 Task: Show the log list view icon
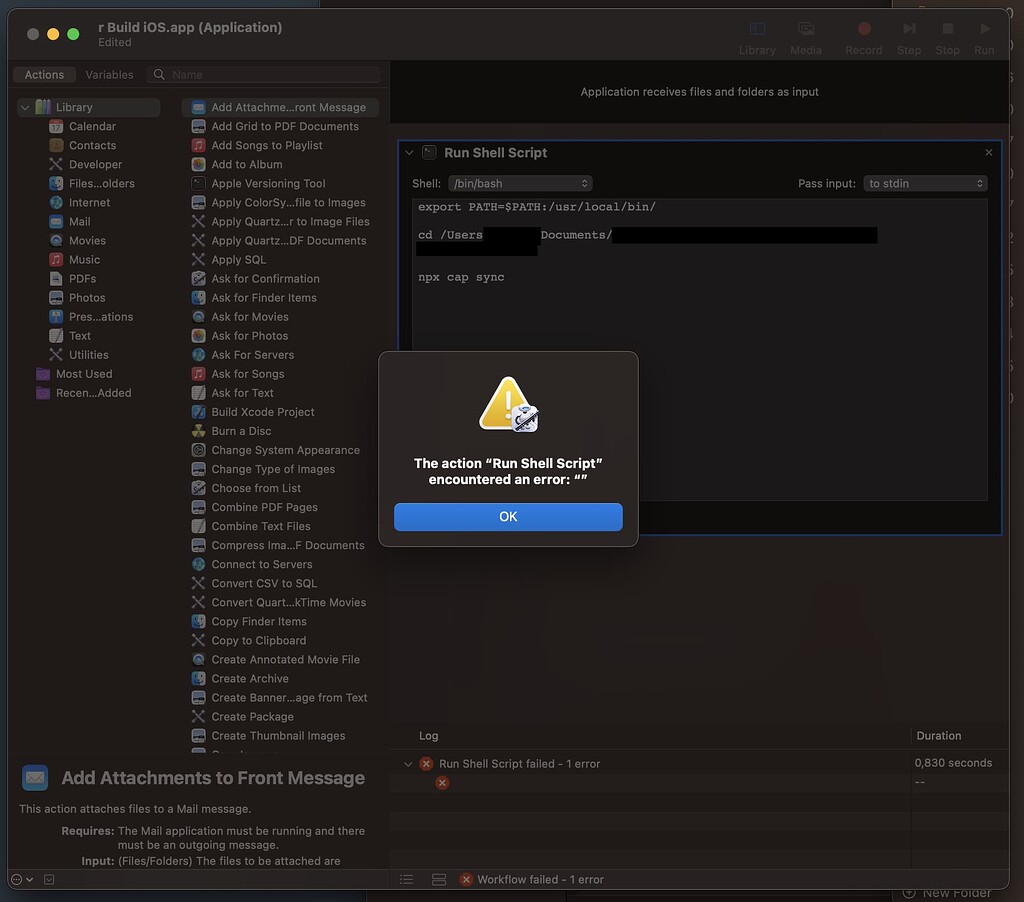point(406,880)
